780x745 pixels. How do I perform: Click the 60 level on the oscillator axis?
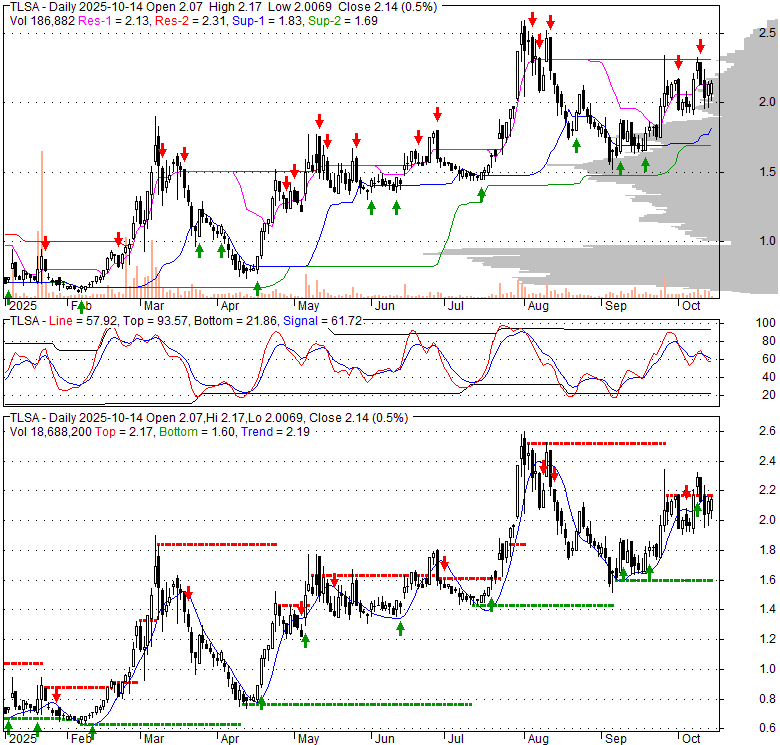(769, 359)
